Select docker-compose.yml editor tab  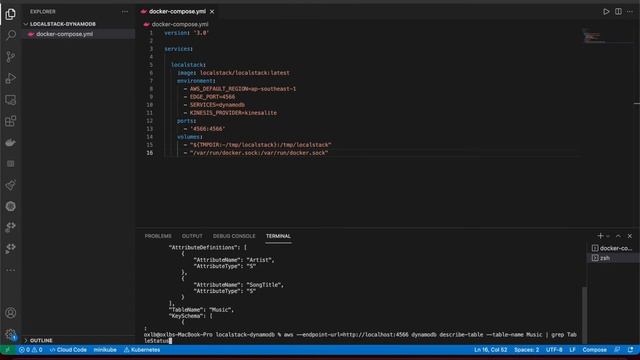click(177, 11)
